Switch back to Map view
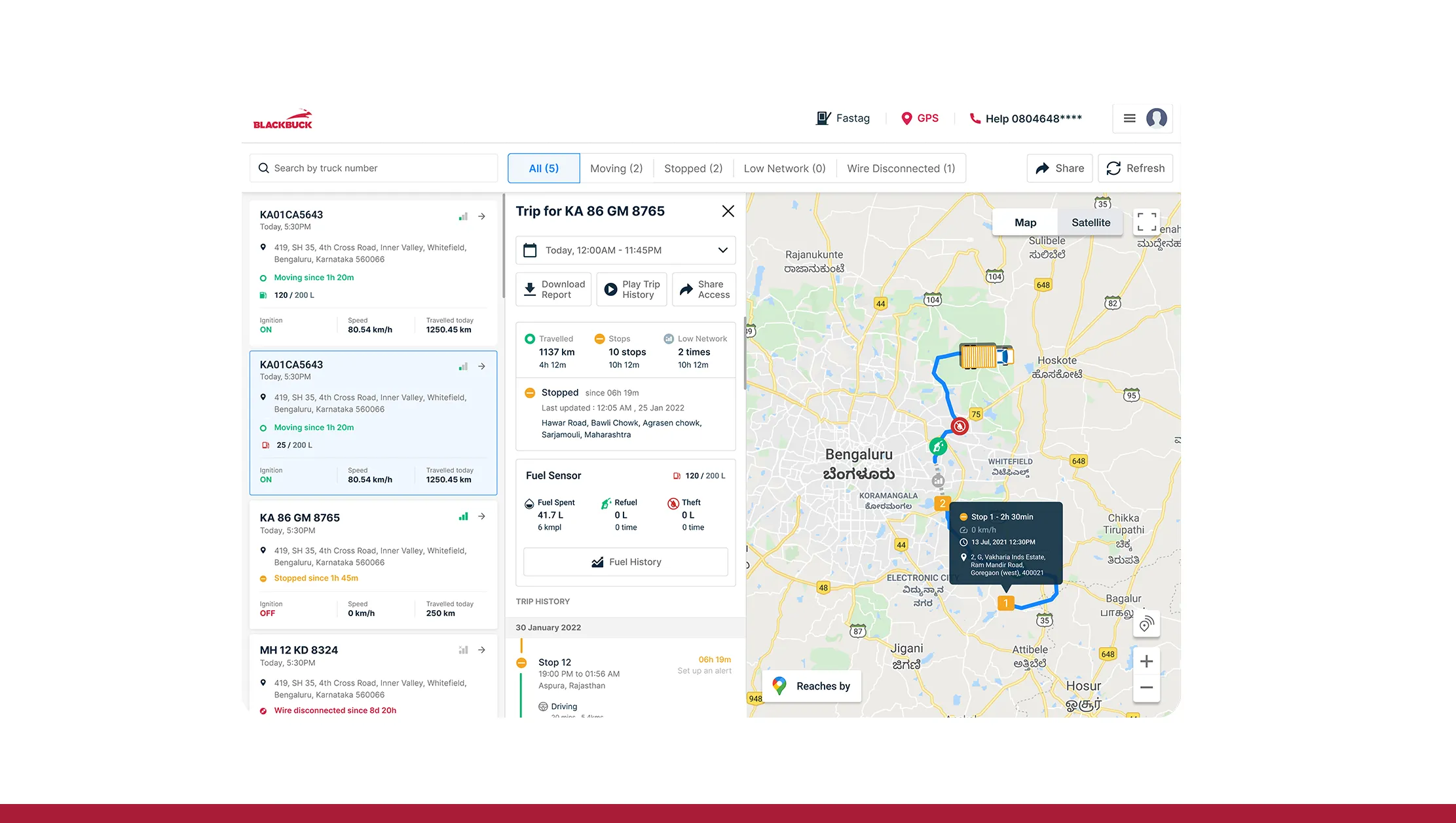Viewport: 1456px width, 823px height. [x=1025, y=222]
